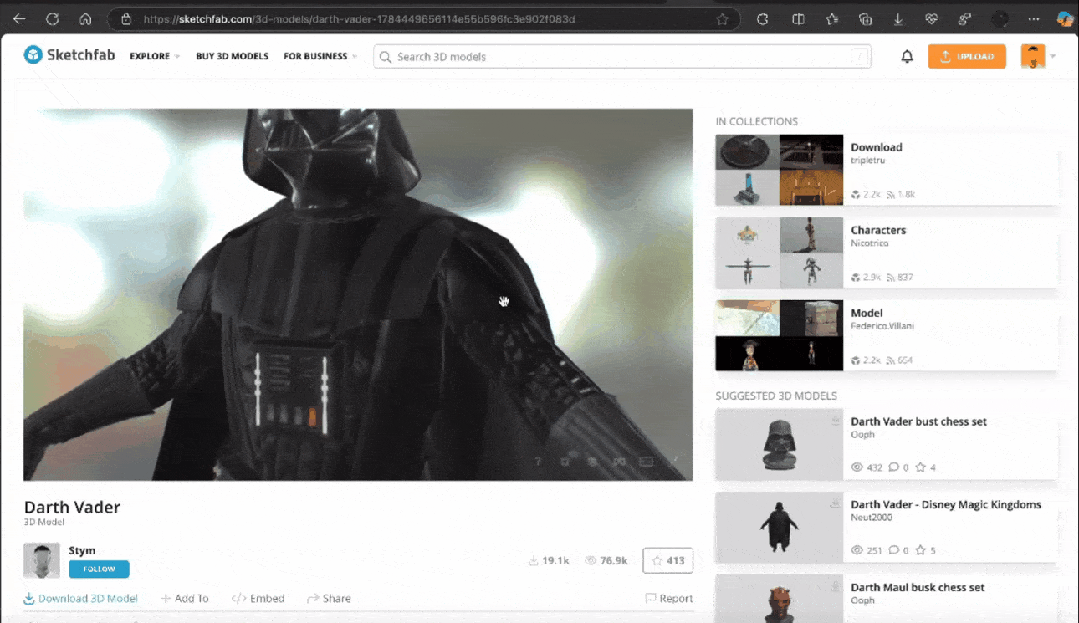Open Darth Vader bust chess set thumbnail

coord(779,445)
